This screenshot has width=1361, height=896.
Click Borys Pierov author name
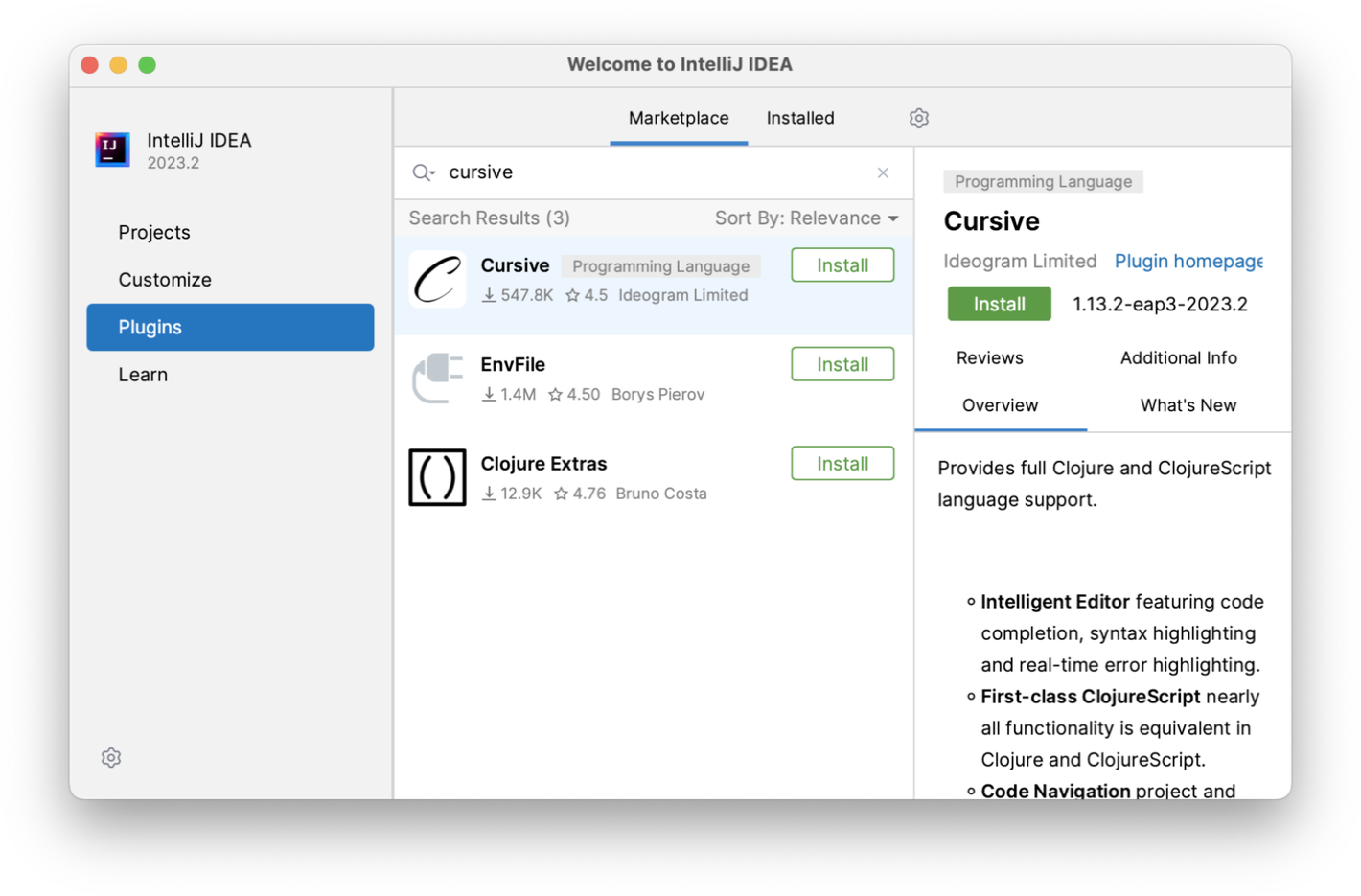(657, 394)
